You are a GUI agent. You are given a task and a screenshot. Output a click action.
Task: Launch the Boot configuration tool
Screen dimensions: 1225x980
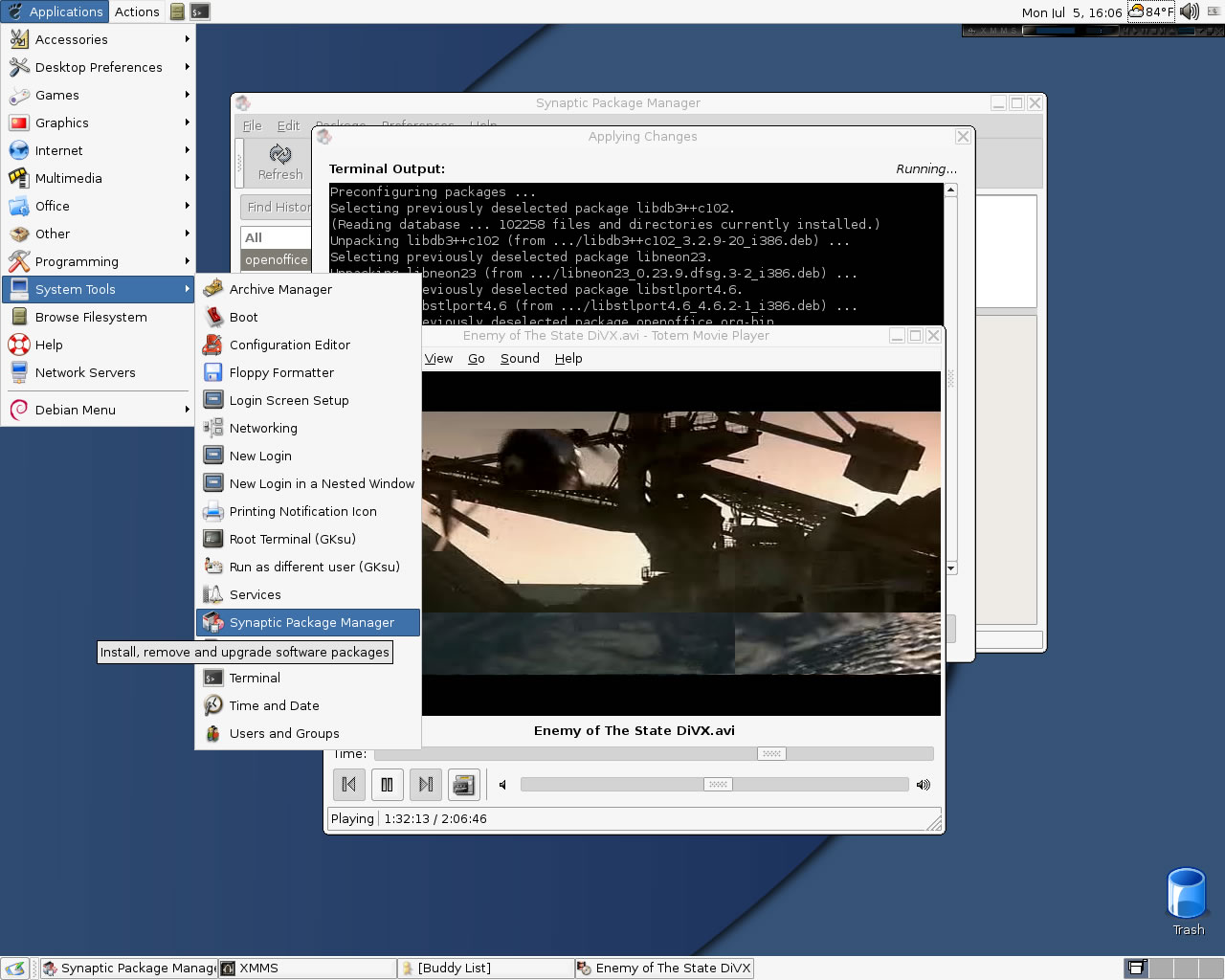point(308,317)
